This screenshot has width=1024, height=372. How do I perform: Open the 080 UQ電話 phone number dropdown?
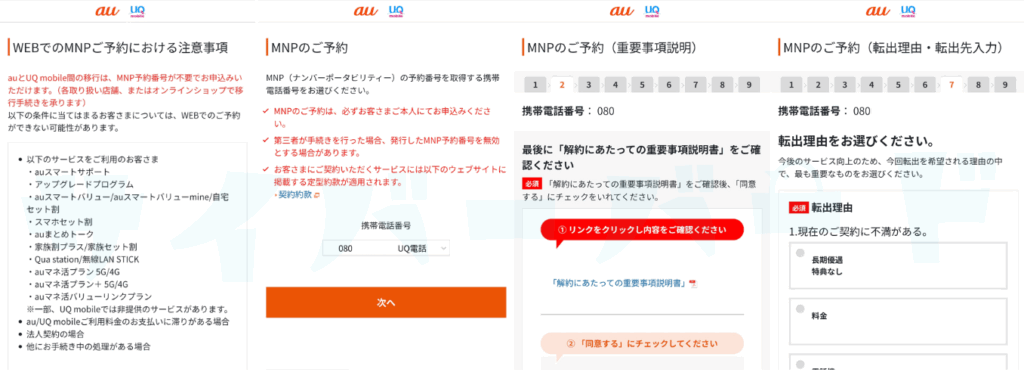click(386, 248)
